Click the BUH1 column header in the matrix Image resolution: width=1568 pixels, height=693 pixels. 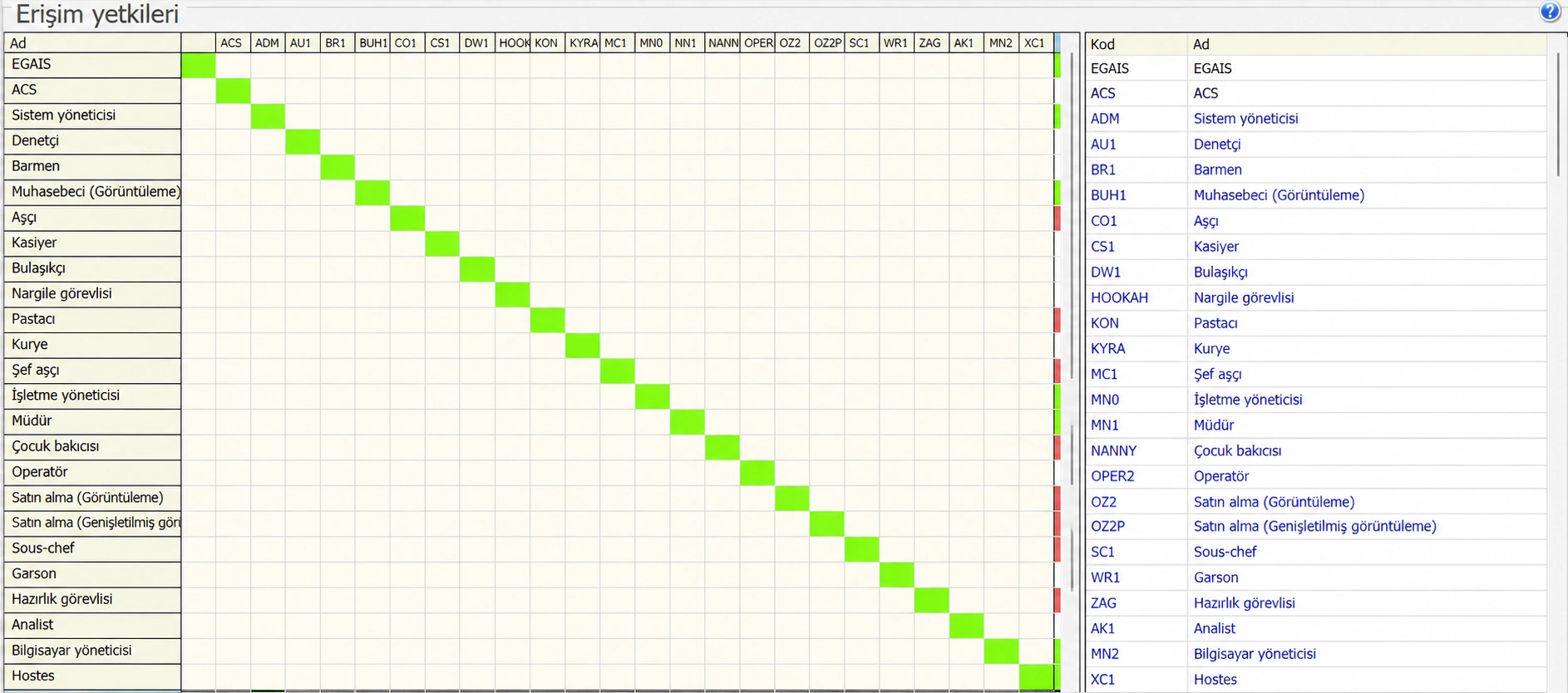pyautogui.click(x=372, y=43)
